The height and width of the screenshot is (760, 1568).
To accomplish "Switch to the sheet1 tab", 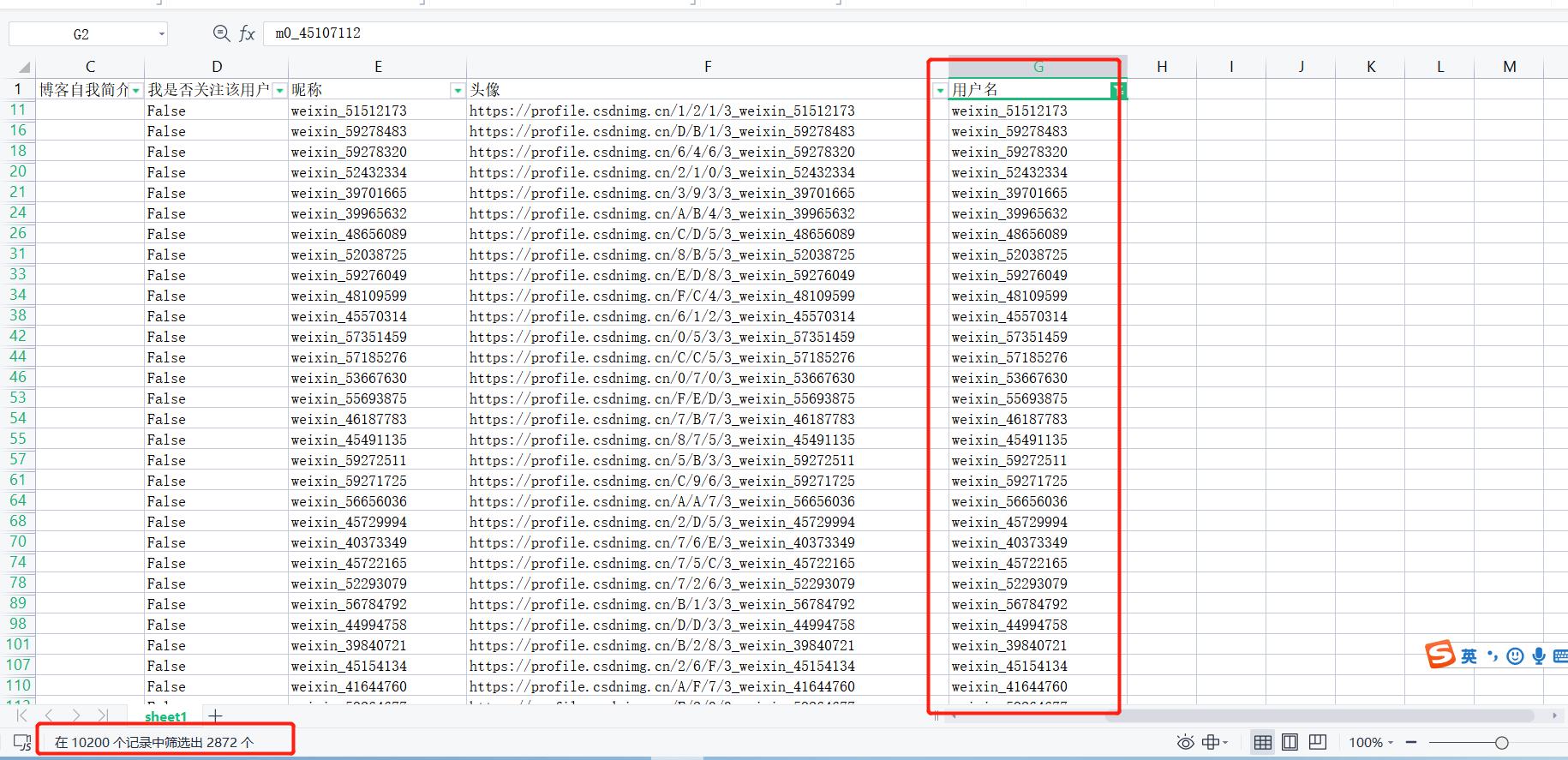I will [x=165, y=716].
